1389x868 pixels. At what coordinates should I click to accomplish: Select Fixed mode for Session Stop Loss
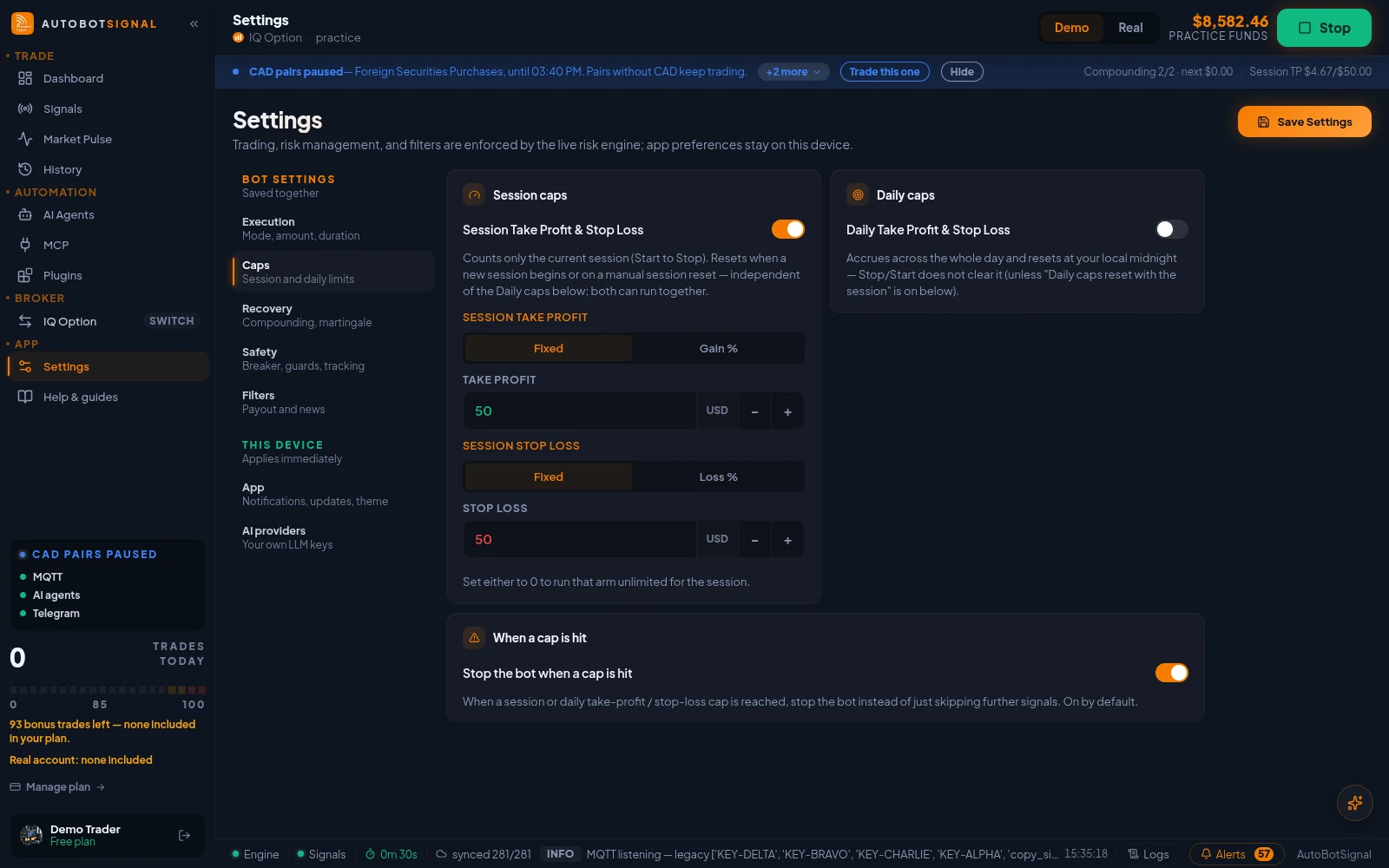tap(549, 477)
